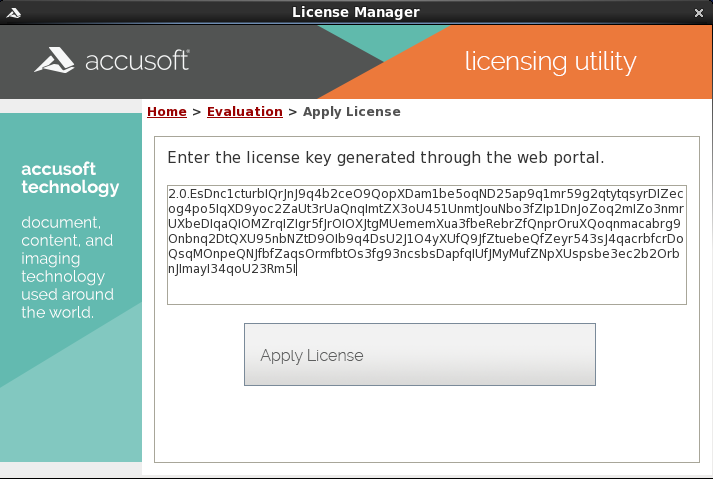Image resolution: width=713 pixels, height=479 pixels.
Task: Click the separator between Home and Evaluation
Action: point(197,111)
